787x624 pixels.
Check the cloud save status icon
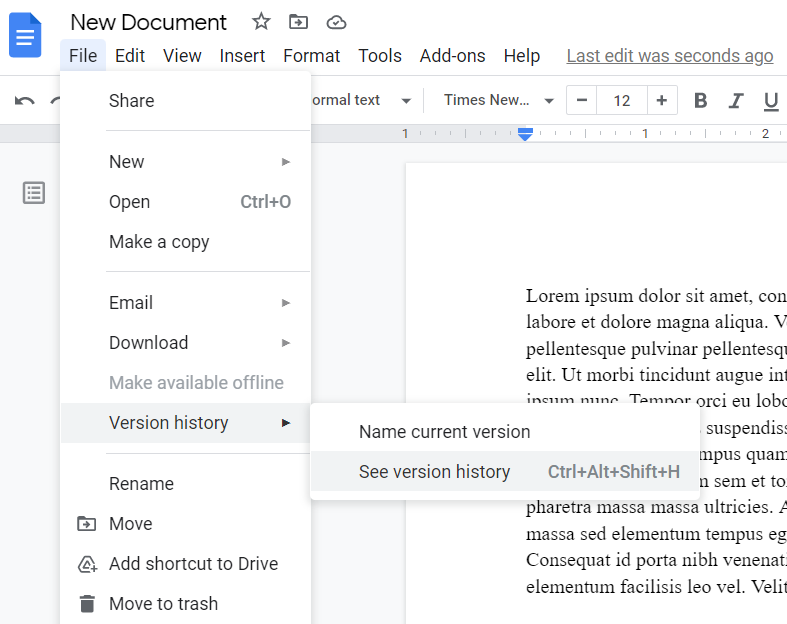336,23
